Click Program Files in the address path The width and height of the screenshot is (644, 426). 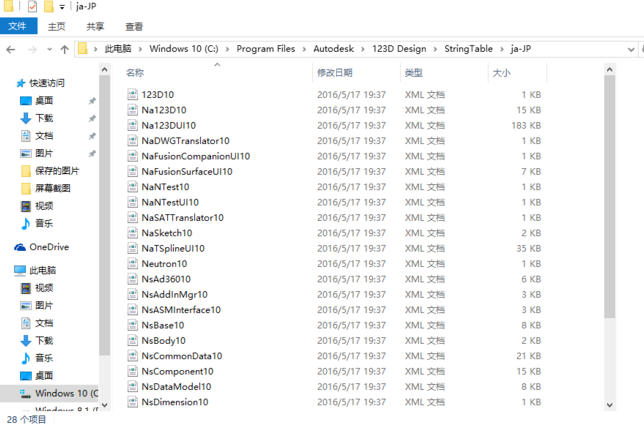265,49
